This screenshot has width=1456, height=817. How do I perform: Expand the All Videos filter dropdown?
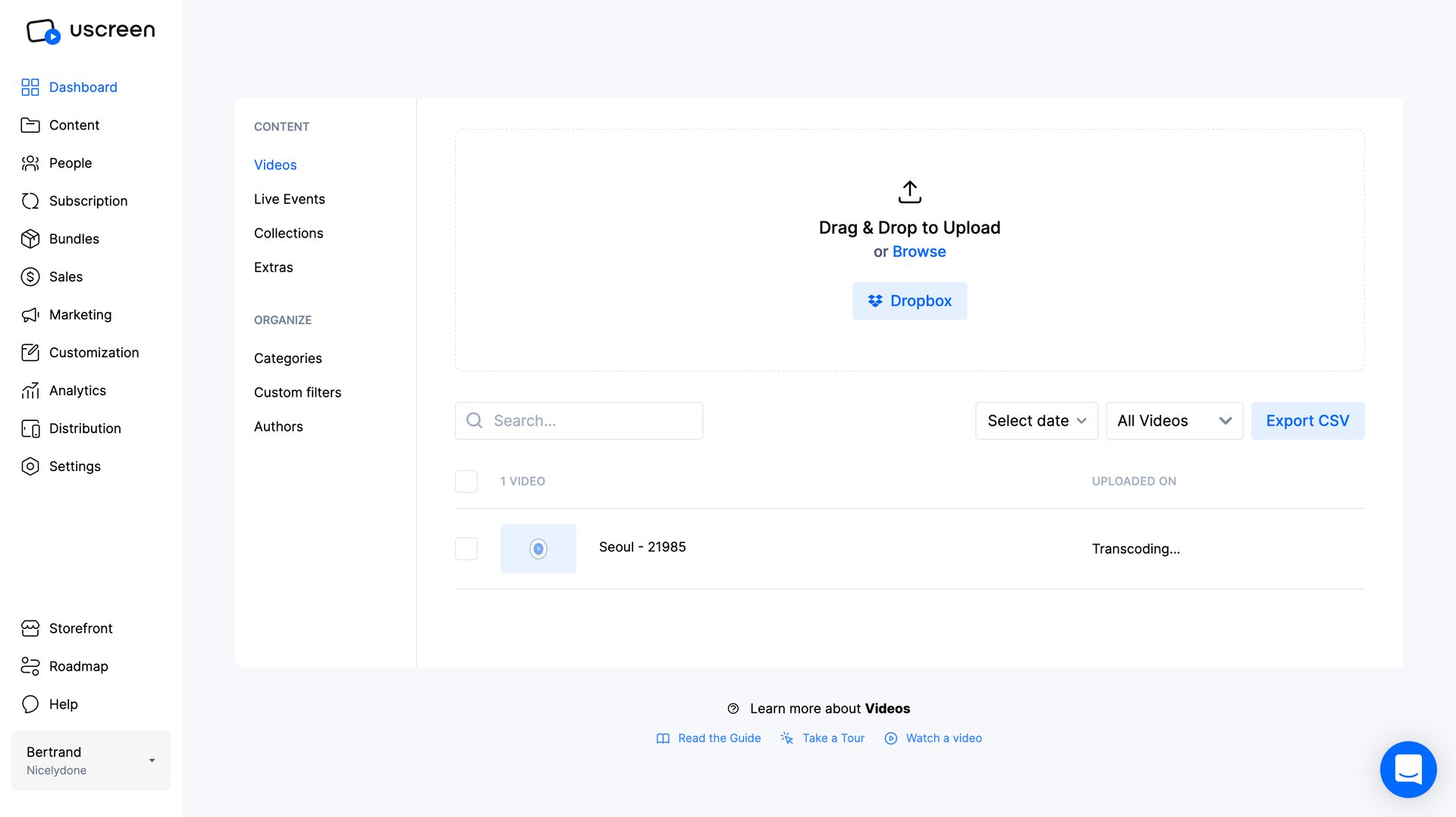pyautogui.click(x=1174, y=420)
